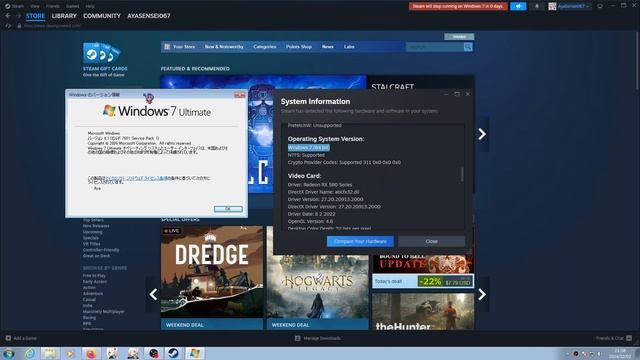The image size is (640, 360).
Task: Click OK in the Windows version dialog
Action: [228, 209]
